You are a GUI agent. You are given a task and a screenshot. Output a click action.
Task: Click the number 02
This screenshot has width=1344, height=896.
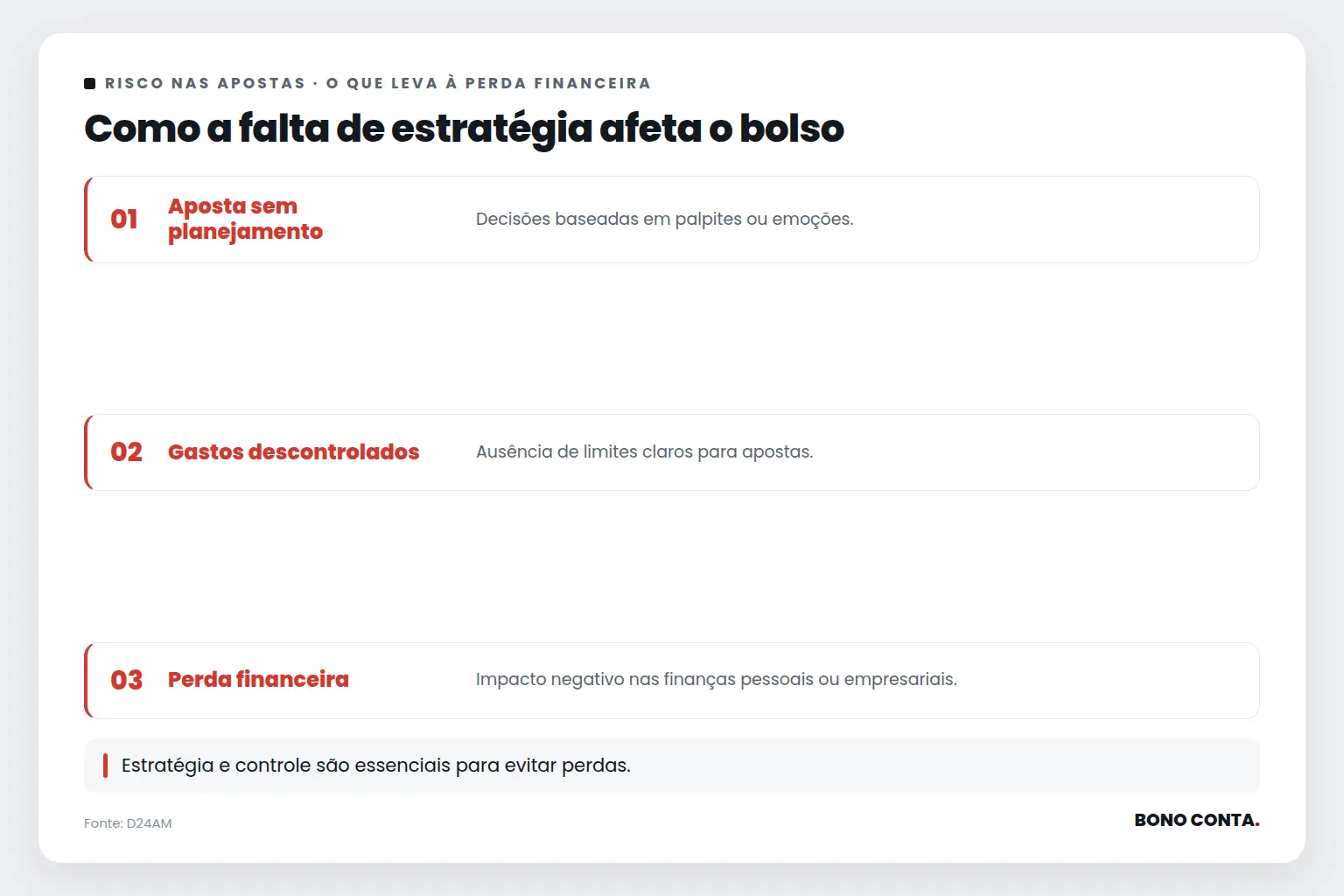click(x=126, y=451)
